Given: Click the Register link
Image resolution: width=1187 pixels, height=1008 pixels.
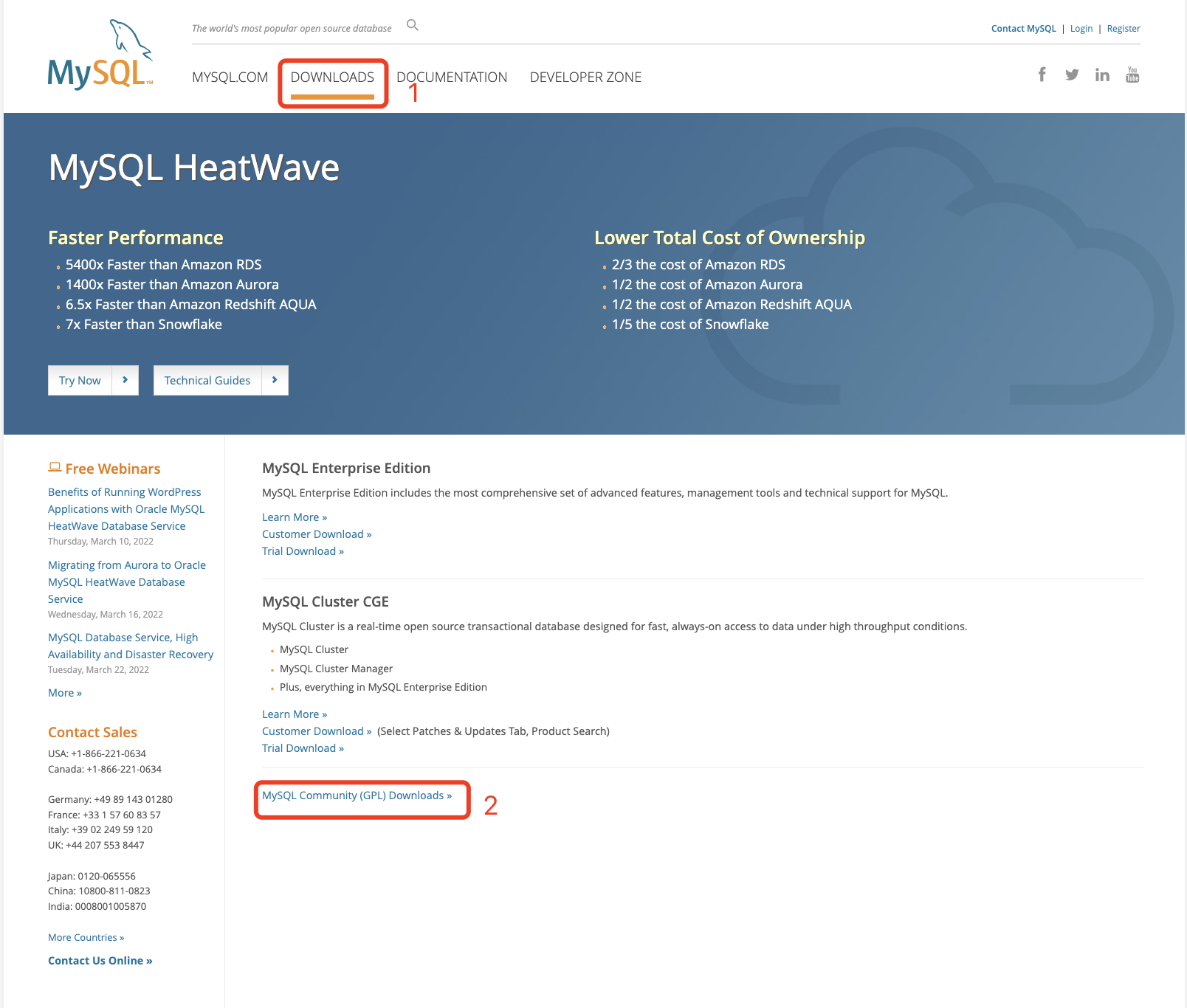Looking at the screenshot, I should pos(1124,29).
